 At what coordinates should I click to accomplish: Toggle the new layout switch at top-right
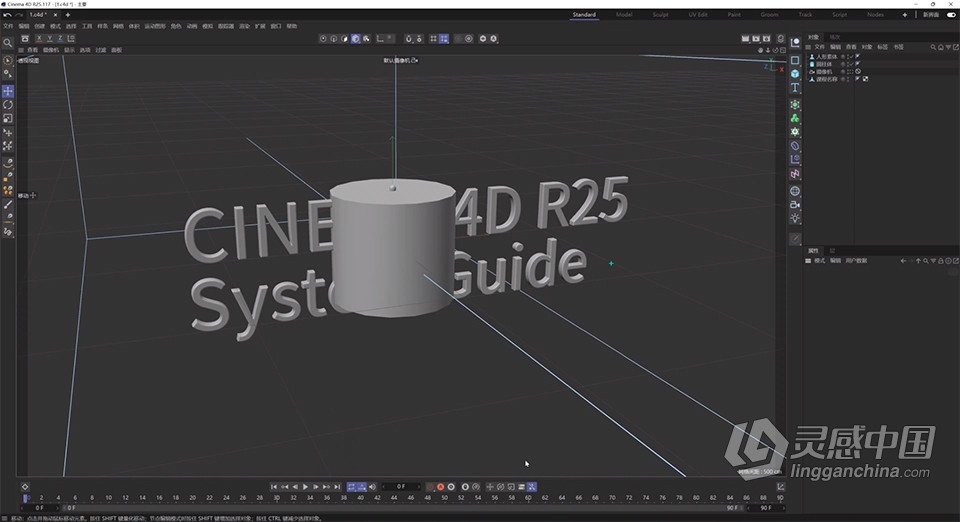point(951,15)
